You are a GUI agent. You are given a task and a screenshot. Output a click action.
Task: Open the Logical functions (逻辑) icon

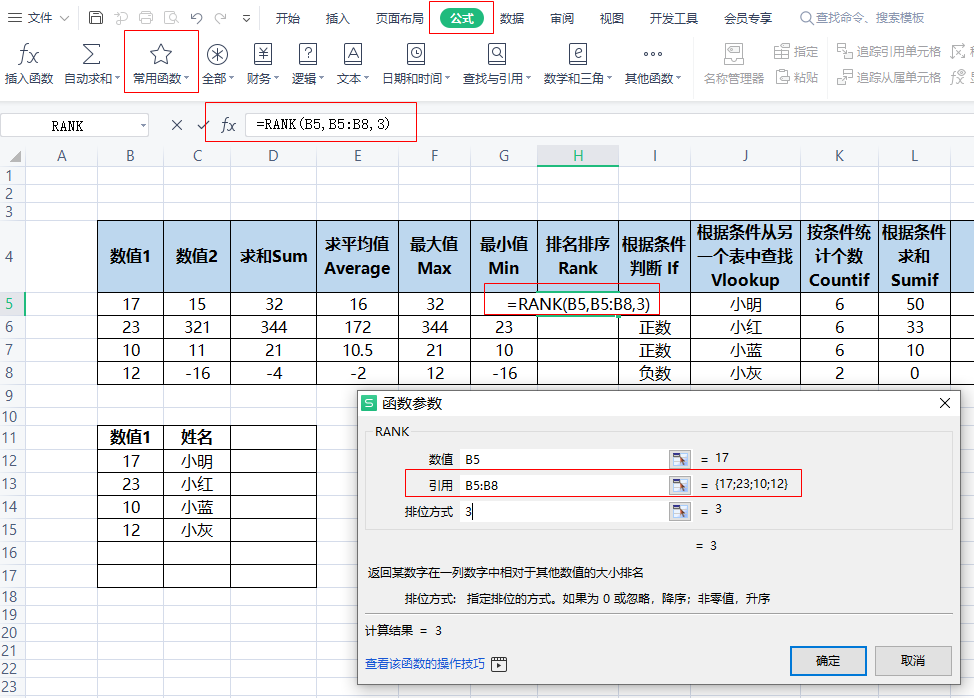[x=307, y=55]
